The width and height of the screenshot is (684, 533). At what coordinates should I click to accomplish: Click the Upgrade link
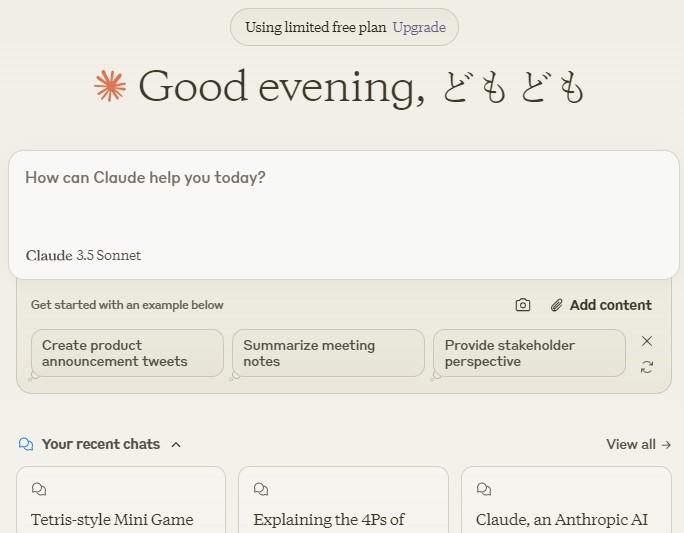tap(419, 27)
